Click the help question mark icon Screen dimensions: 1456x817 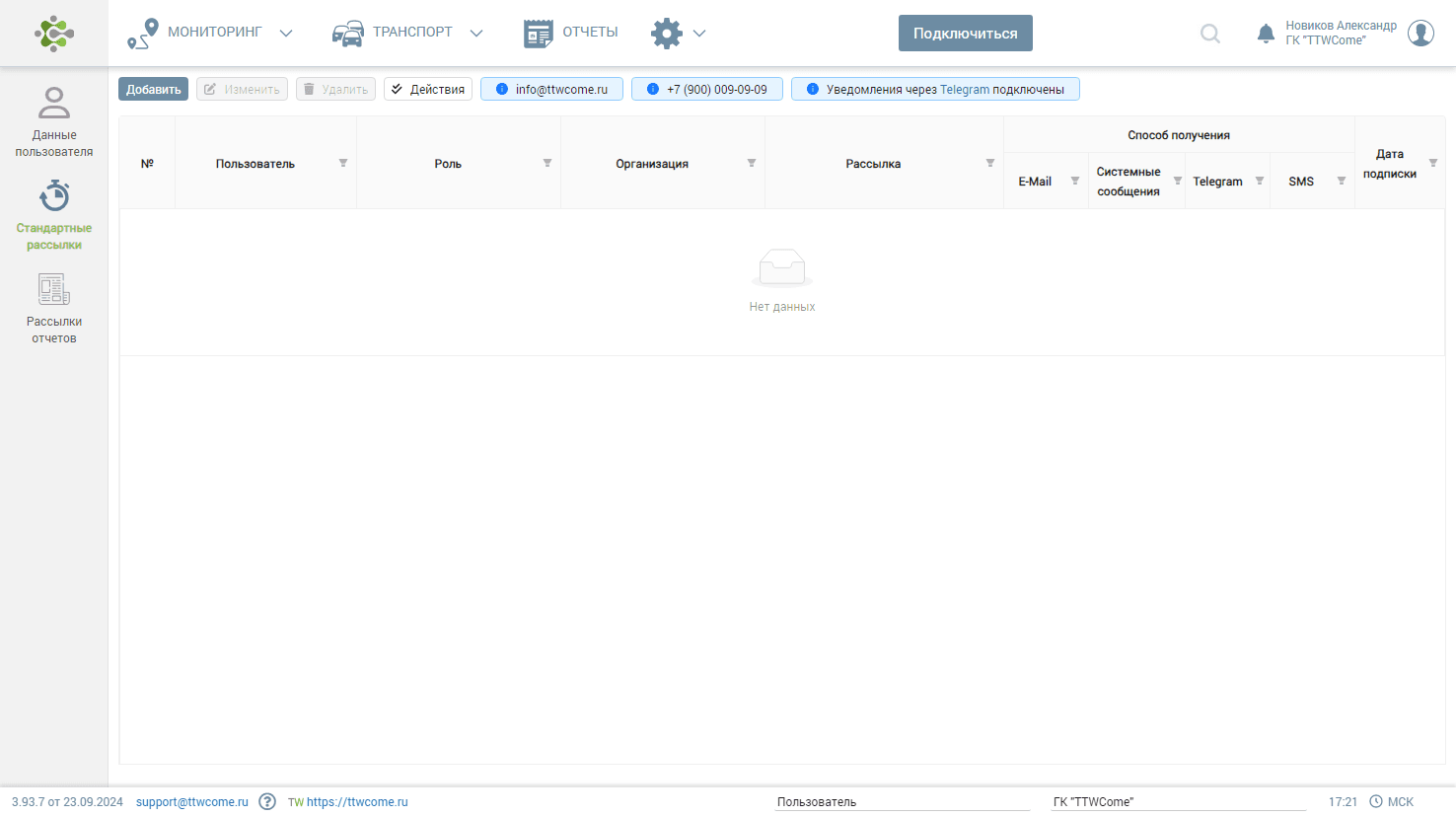[x=267, y=801]
